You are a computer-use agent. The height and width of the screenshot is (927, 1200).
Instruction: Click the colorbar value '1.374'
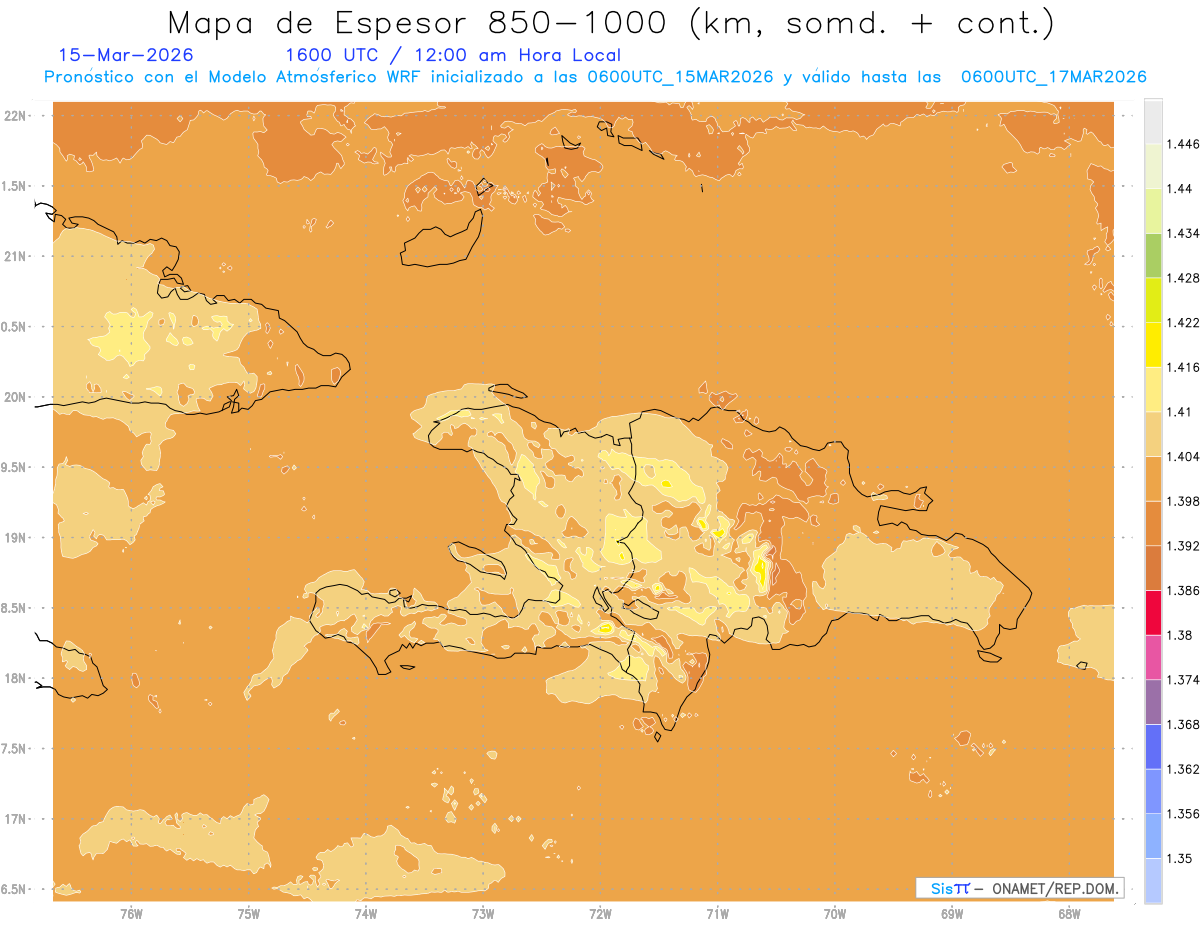click(x=1183, y=680)
